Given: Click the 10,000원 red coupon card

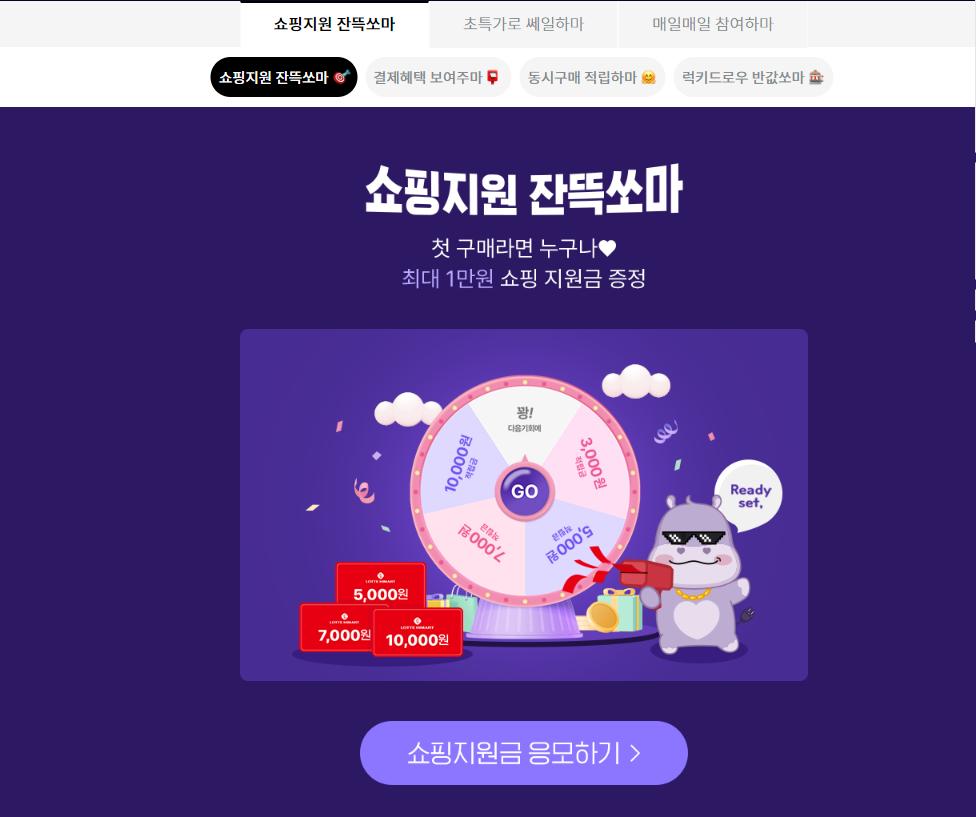Looking at the screenshot, I should [x=418, y=632].
